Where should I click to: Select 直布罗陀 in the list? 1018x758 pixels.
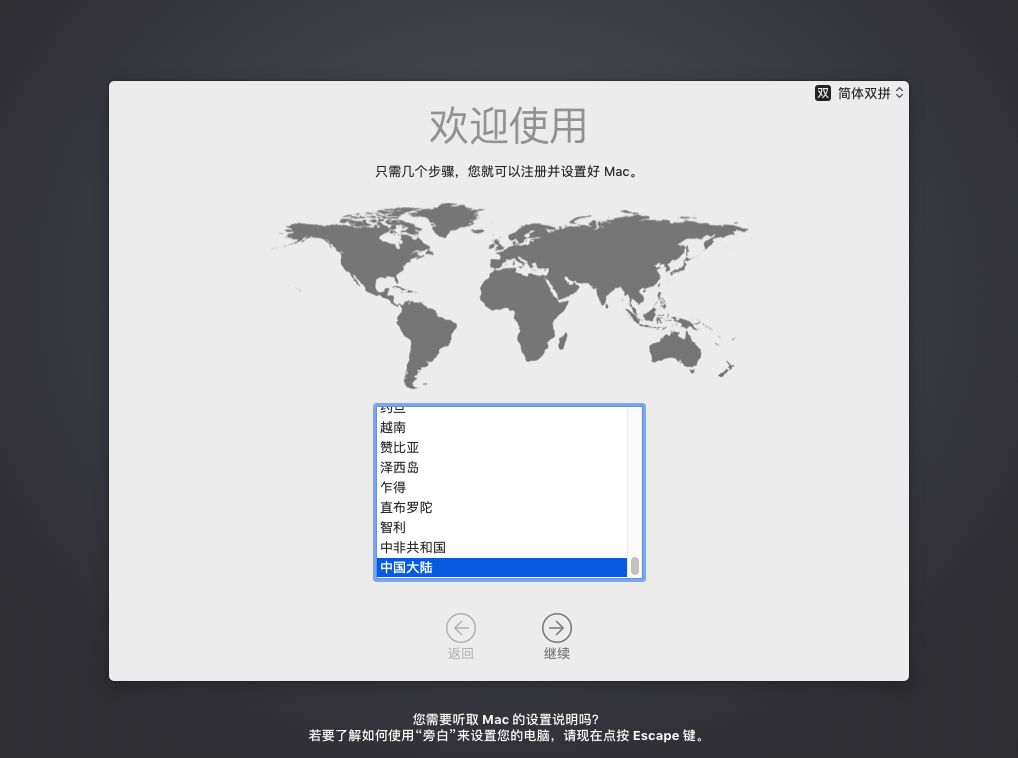coord(406,507)
